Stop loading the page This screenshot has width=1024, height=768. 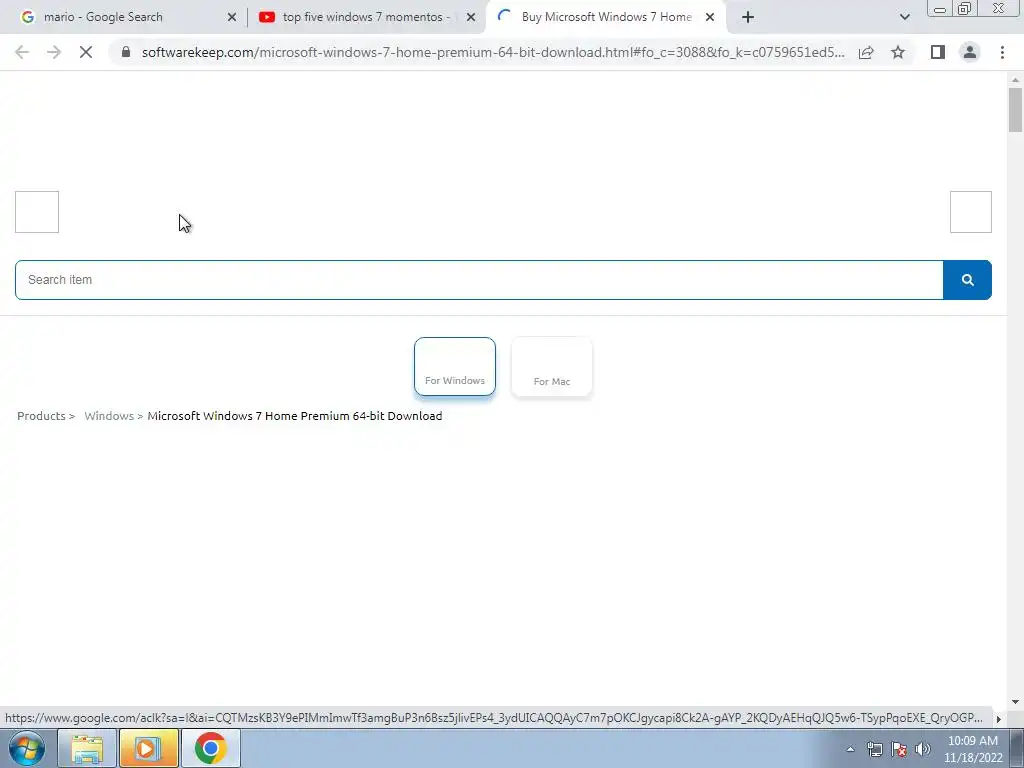86,52
